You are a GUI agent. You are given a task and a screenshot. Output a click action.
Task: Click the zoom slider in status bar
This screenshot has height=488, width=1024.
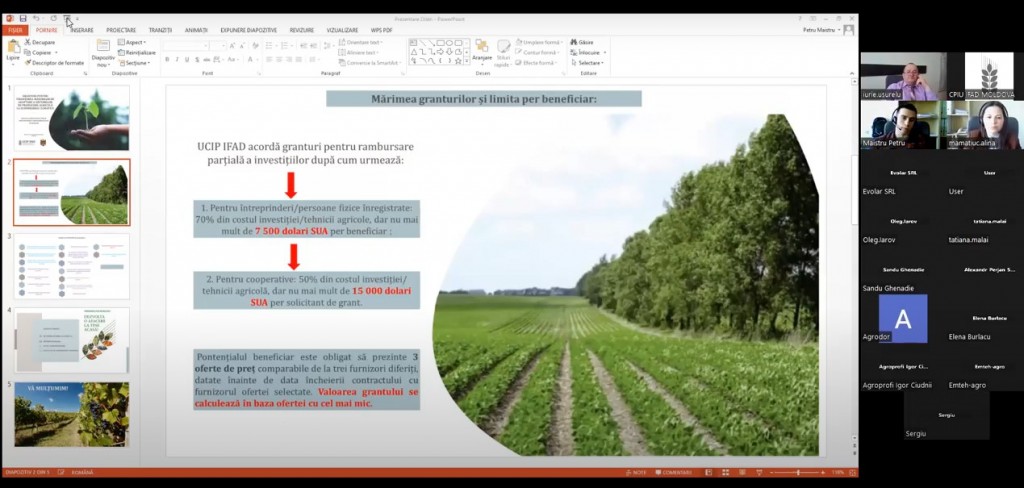click(797, 472)
